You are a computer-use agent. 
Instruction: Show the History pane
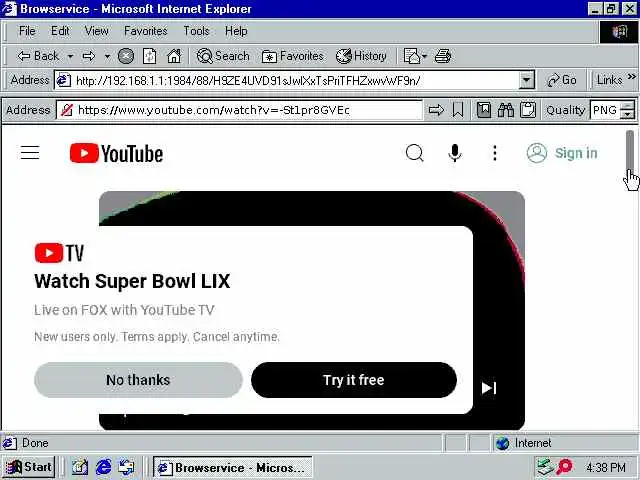pyautogui.click(x=361, y=56)
